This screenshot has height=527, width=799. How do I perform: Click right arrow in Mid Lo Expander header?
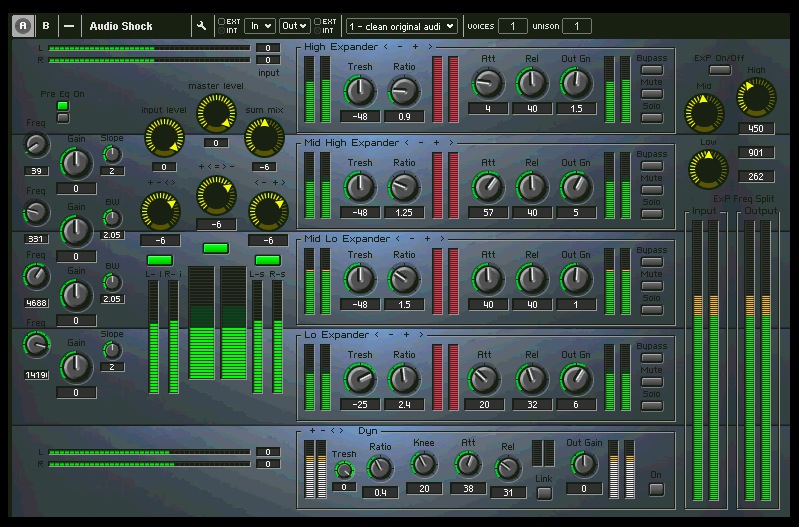click(442, 239)
